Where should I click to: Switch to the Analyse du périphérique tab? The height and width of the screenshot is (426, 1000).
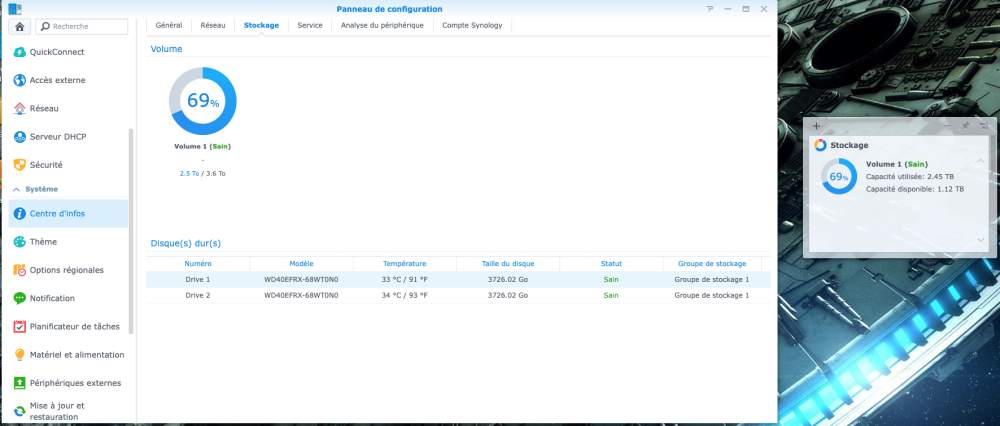pyautogui.click(x=381, y=24)
